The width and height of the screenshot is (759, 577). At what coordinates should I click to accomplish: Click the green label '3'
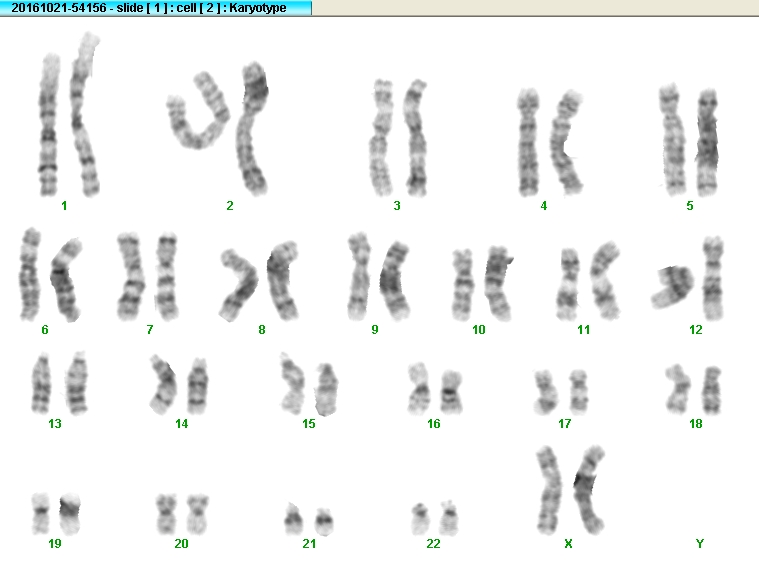coord(397,206)
